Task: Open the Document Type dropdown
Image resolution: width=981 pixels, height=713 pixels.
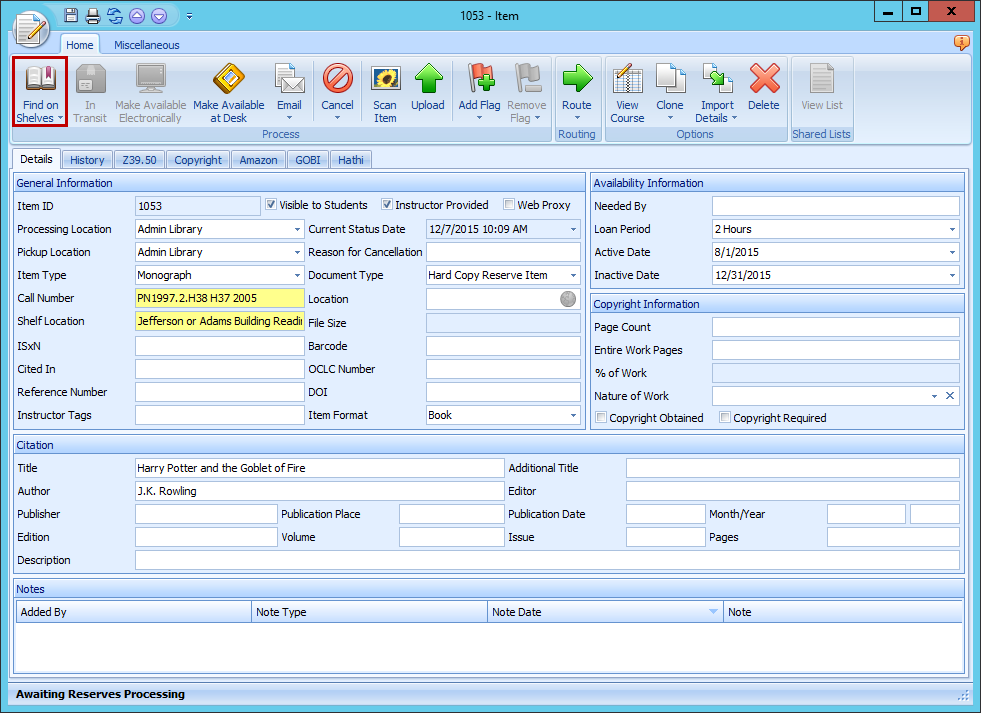Action: click(574, 275)
